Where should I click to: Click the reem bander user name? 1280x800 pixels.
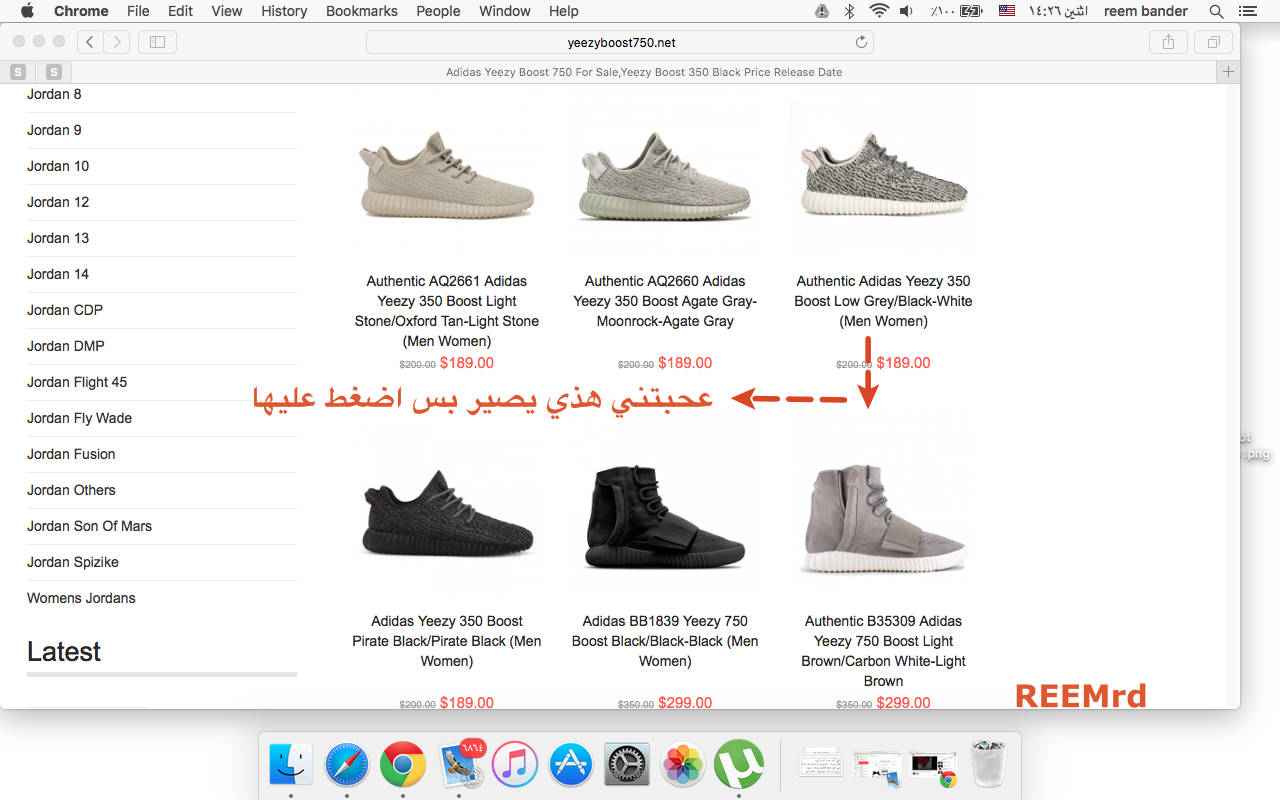(1145, 11)
